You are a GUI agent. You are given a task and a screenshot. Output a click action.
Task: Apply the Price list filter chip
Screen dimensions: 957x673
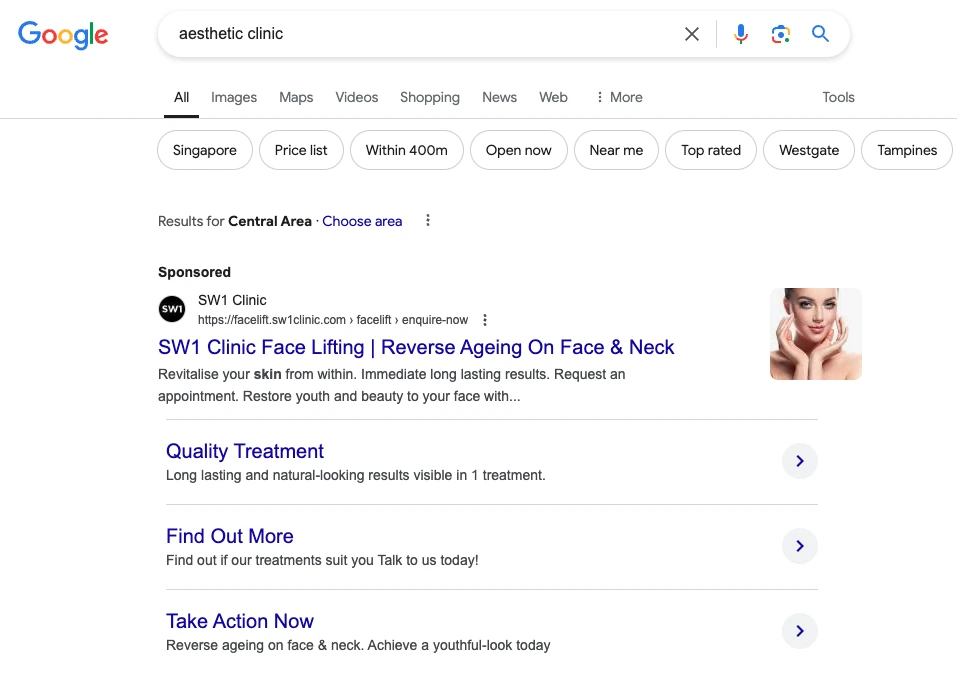pyautogui.click(x=301, y=150)
